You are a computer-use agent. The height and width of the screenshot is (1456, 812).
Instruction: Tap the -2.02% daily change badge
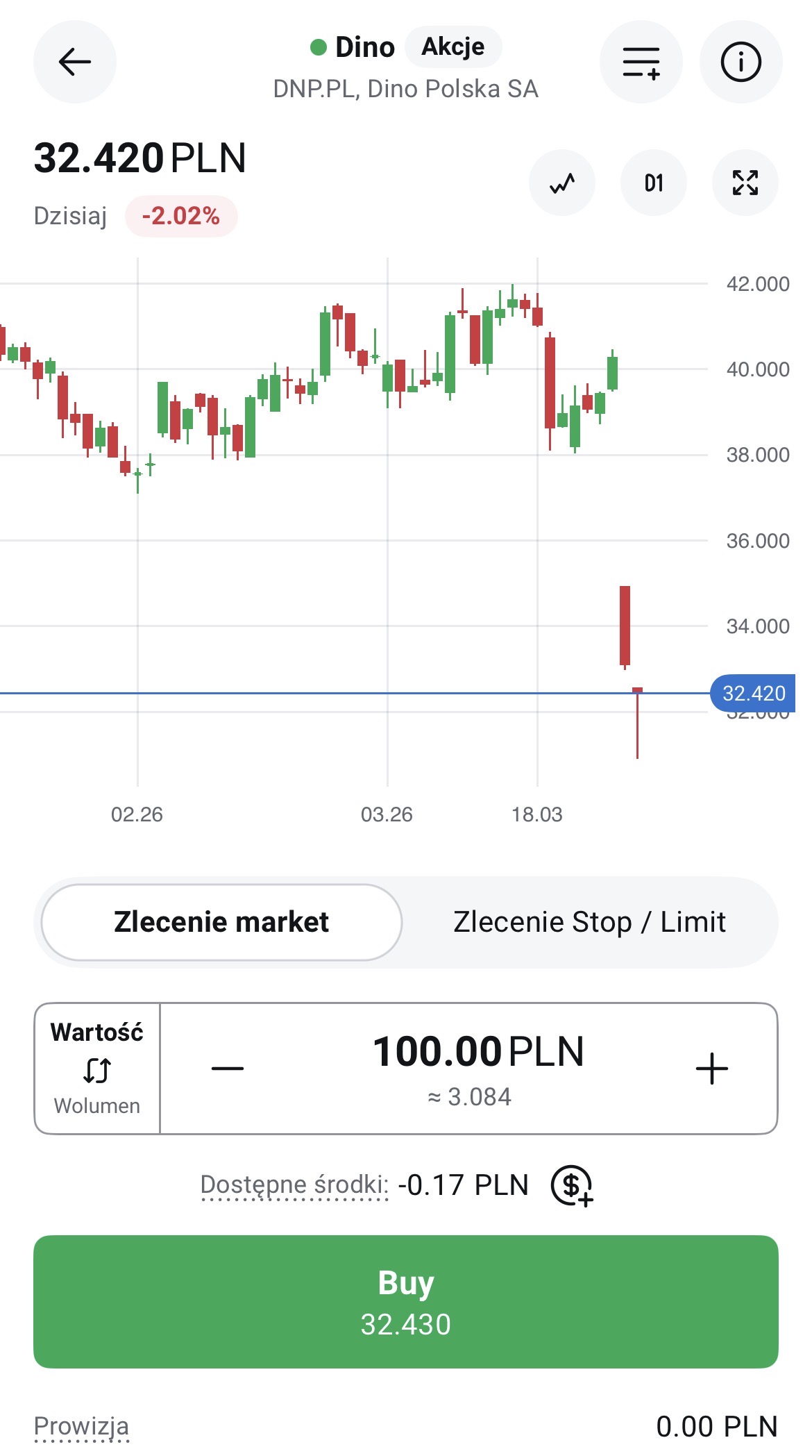[x=181, y=216]
